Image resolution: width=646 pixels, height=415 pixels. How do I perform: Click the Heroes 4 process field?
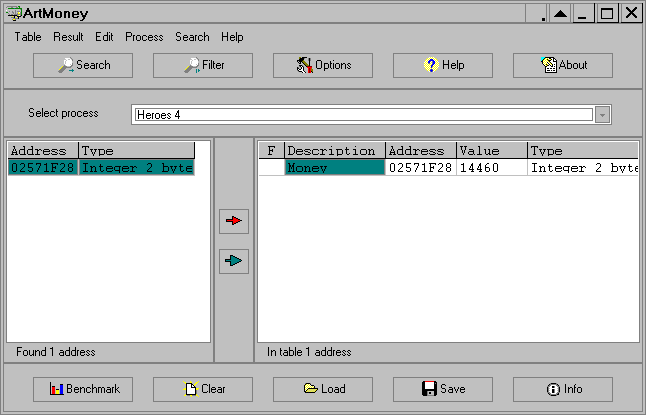364,115
